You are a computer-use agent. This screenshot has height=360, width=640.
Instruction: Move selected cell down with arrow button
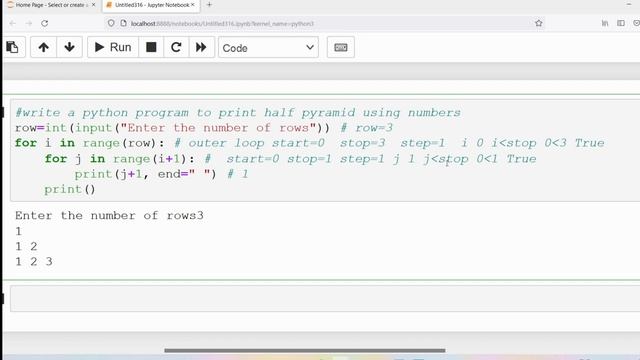pos(69,47)
